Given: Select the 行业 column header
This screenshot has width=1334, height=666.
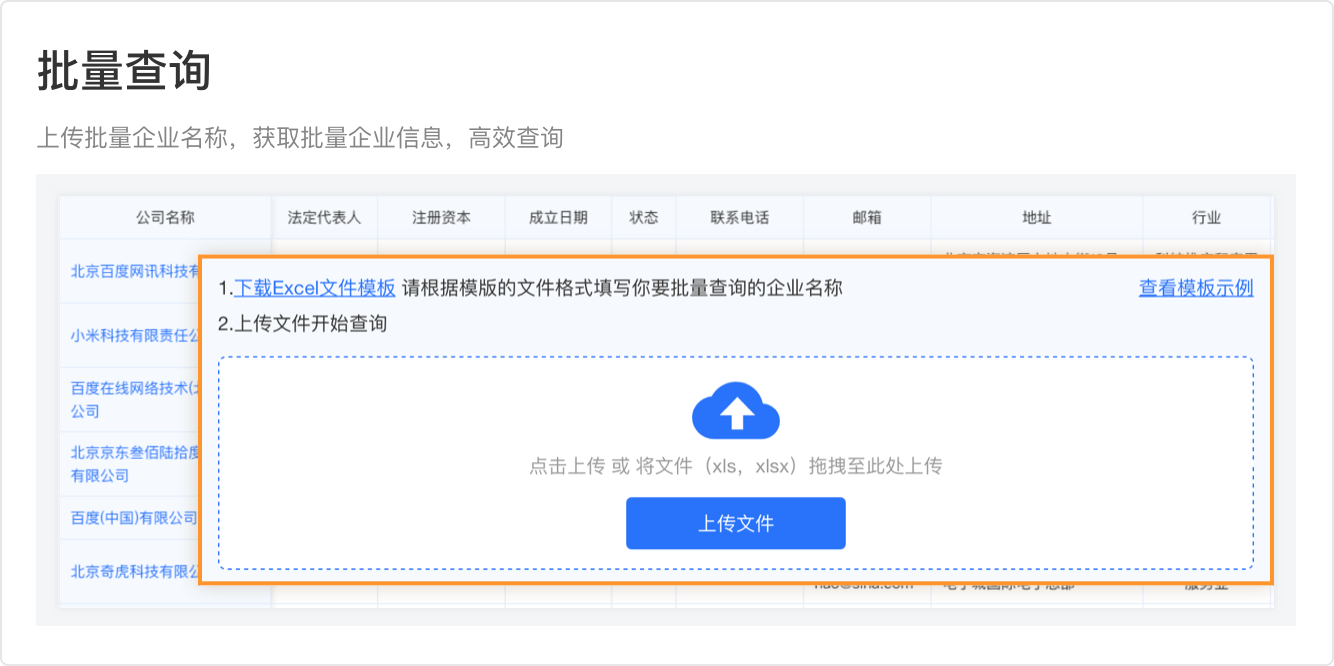Looking at the screenshot, I should click(x=1206, y=217).
